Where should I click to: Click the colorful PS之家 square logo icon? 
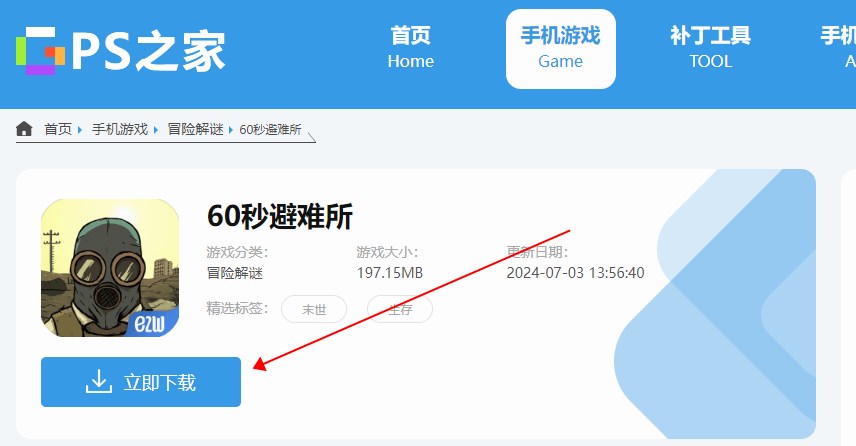pyautogui.click(x=40, y=52)
